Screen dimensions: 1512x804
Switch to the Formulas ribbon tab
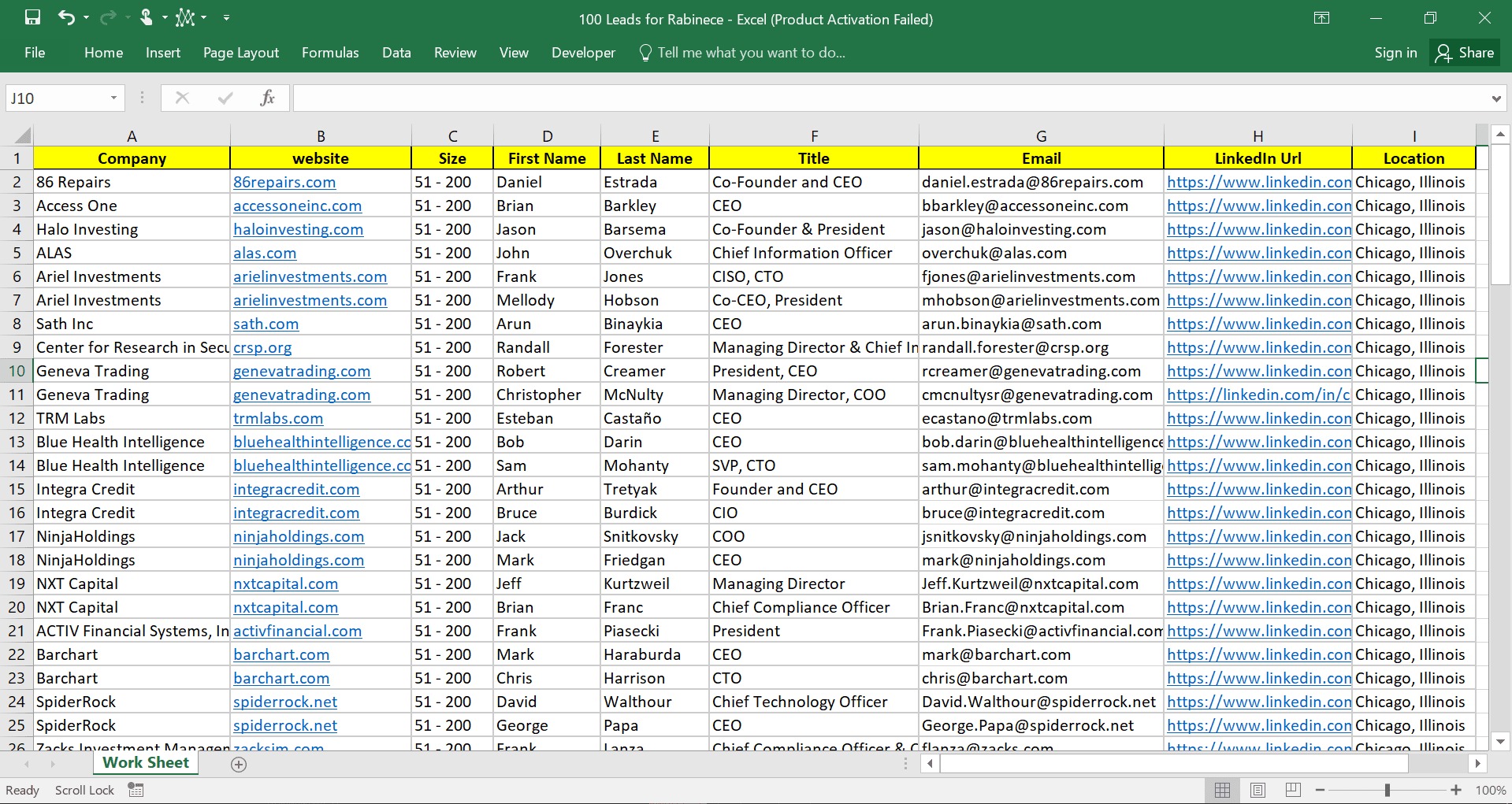point(330,53)
